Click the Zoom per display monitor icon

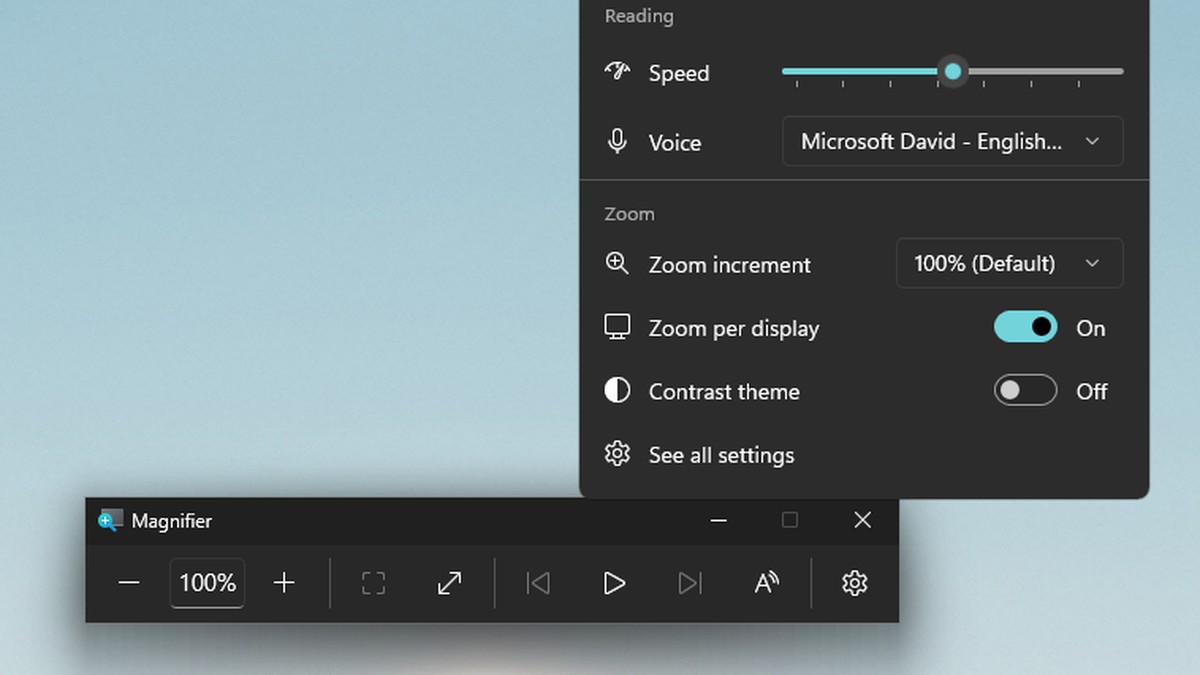(617, 327)
